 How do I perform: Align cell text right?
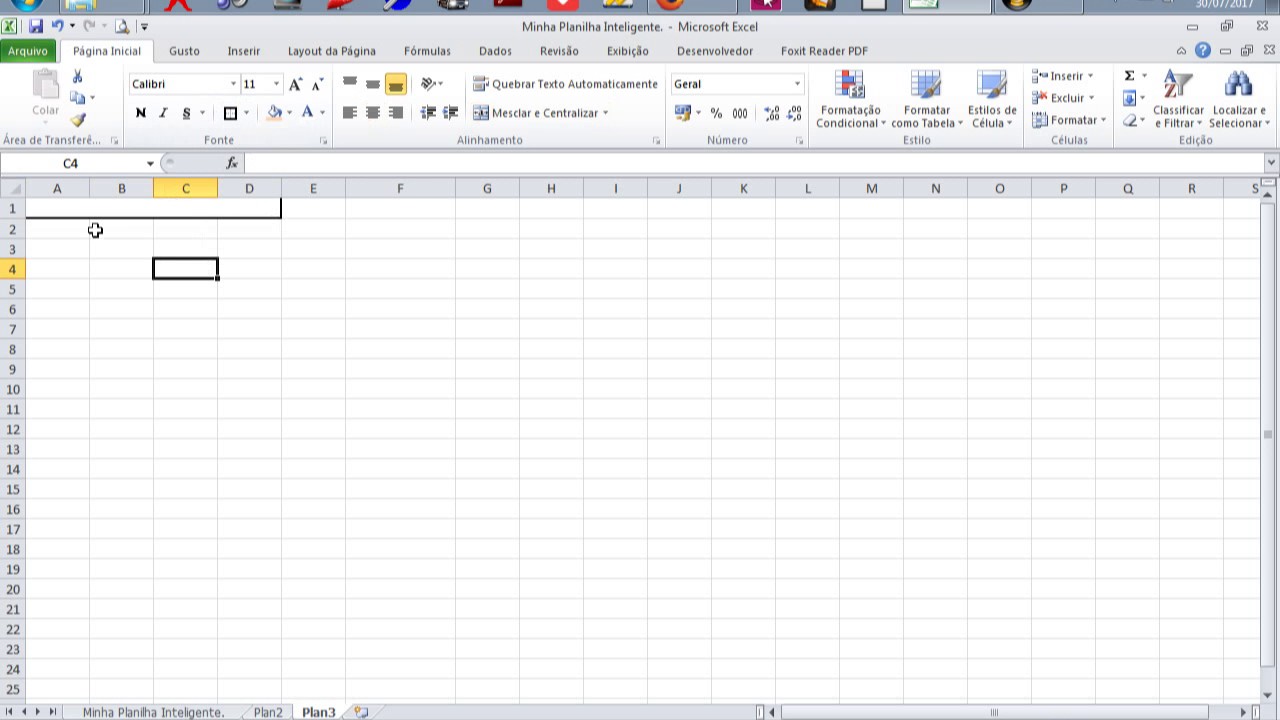396,113
